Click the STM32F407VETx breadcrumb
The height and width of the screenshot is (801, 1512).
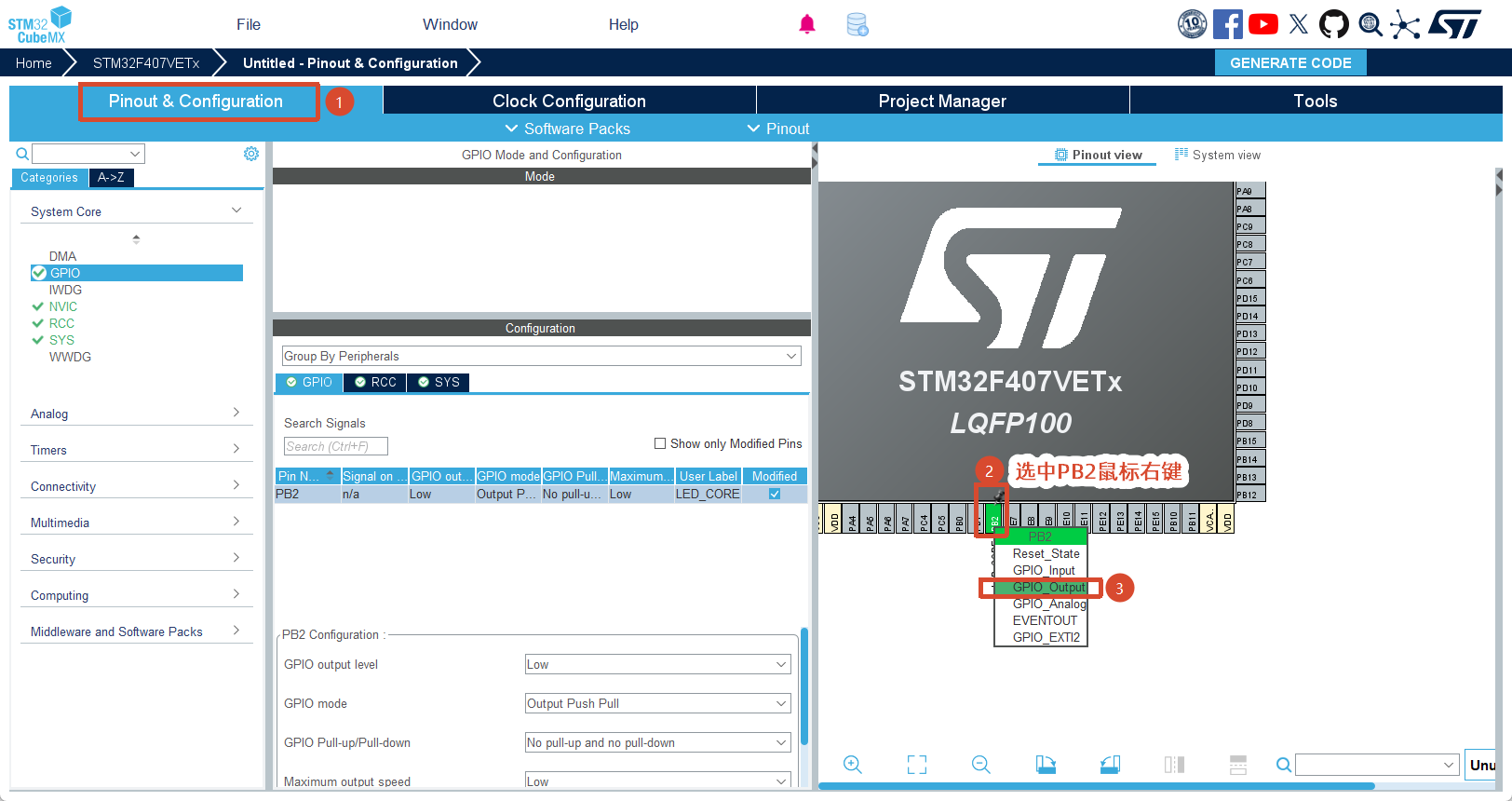click(x=146, y=62)
